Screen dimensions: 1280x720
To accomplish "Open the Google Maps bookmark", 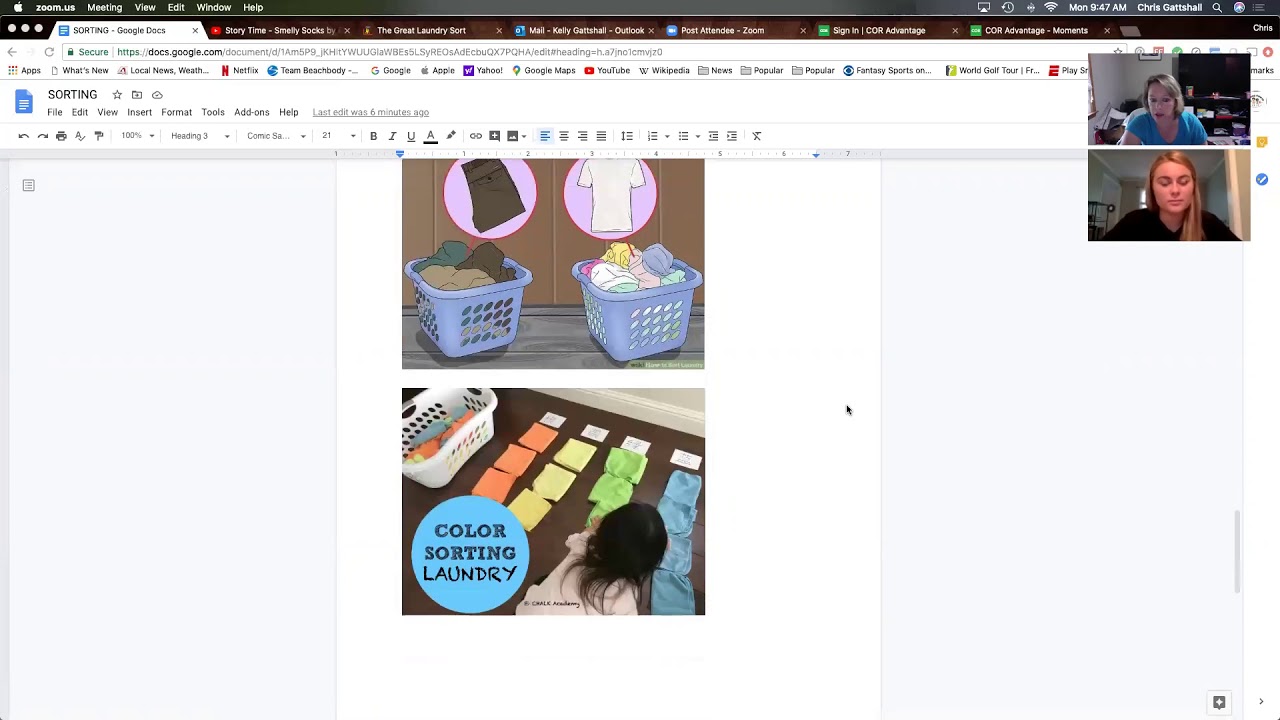I will tap(543, 70).
